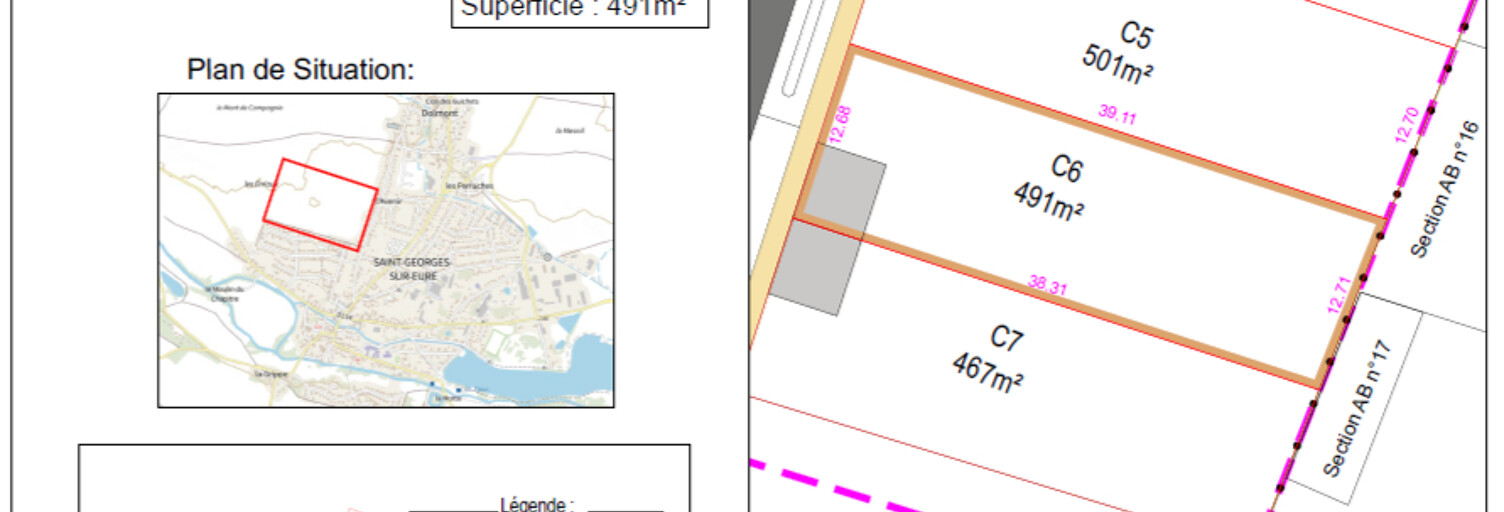Select SAINT-GEORGES-SUR-EURE label on the map

click(x=412, y=268)
